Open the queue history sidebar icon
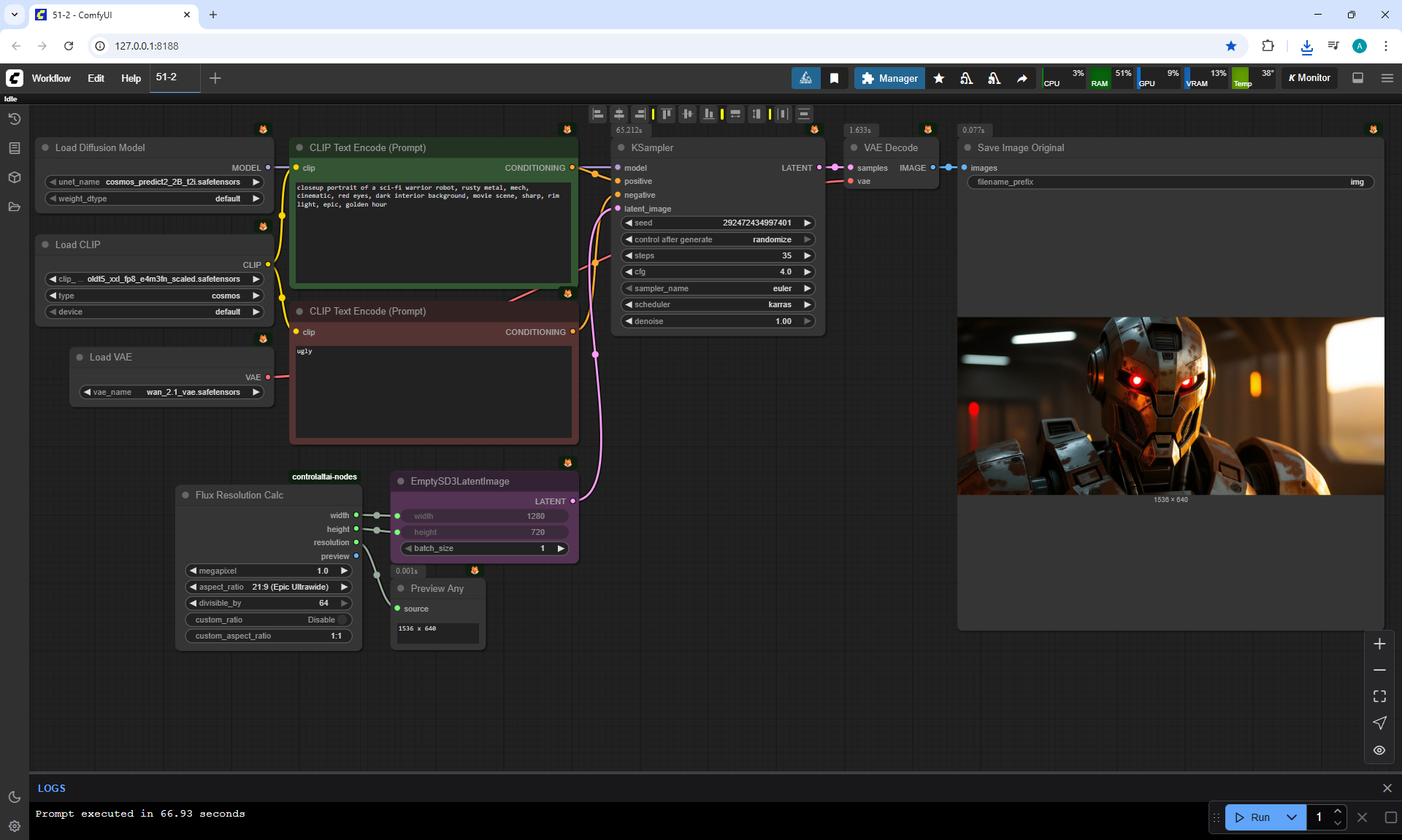1402x840 pixels. (x=14, y=119)
